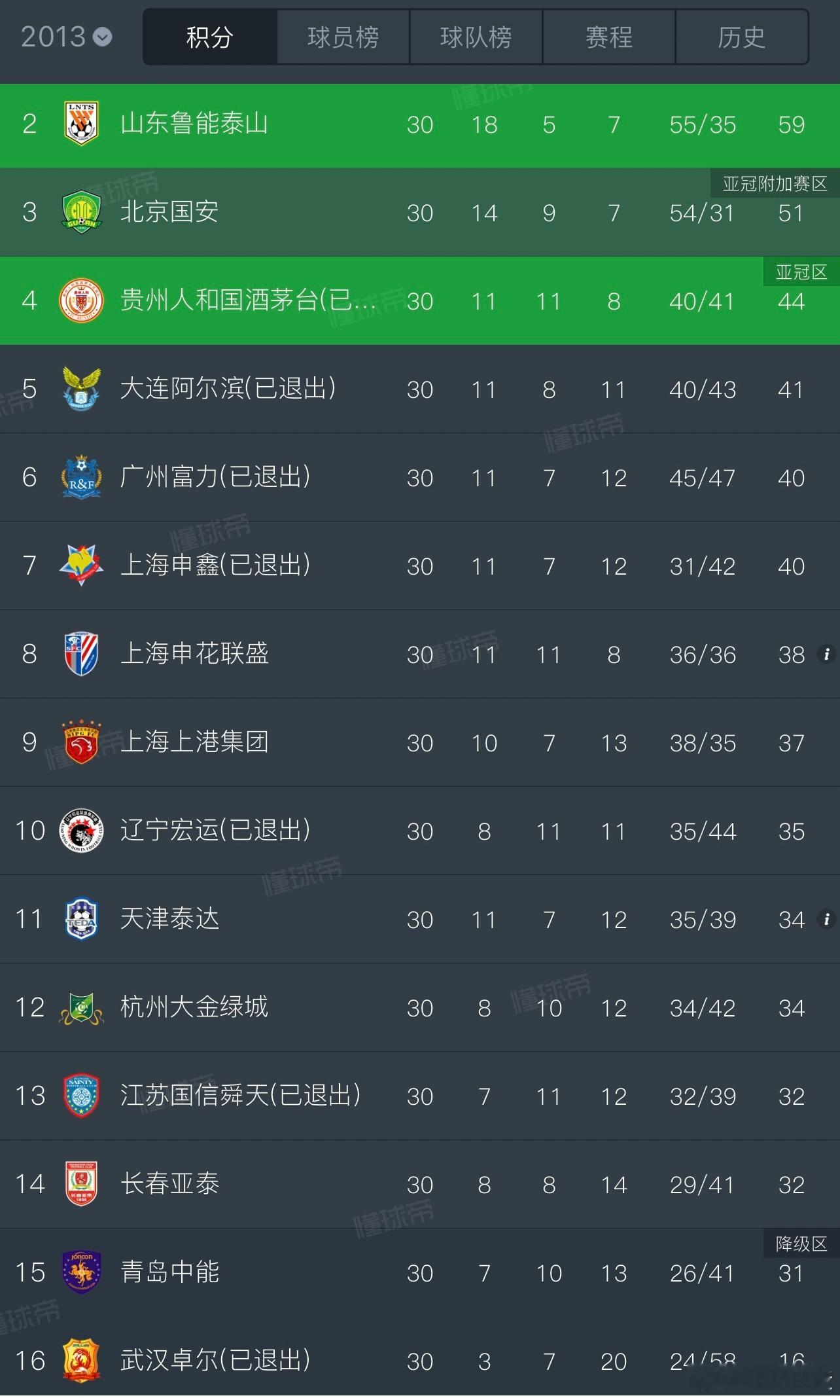
Task: Tap the 广州富力 R&F crest icon
Action: tap(81, 477)
